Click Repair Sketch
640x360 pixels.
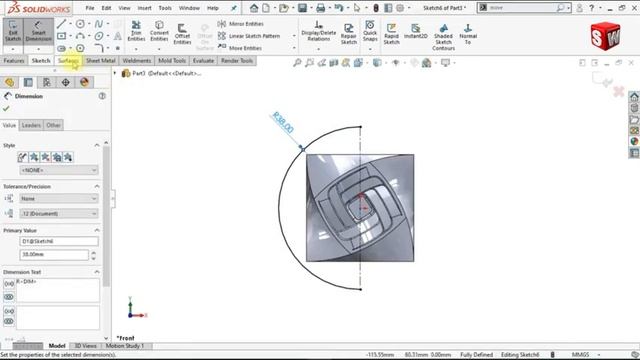click(x=349, y=34)
